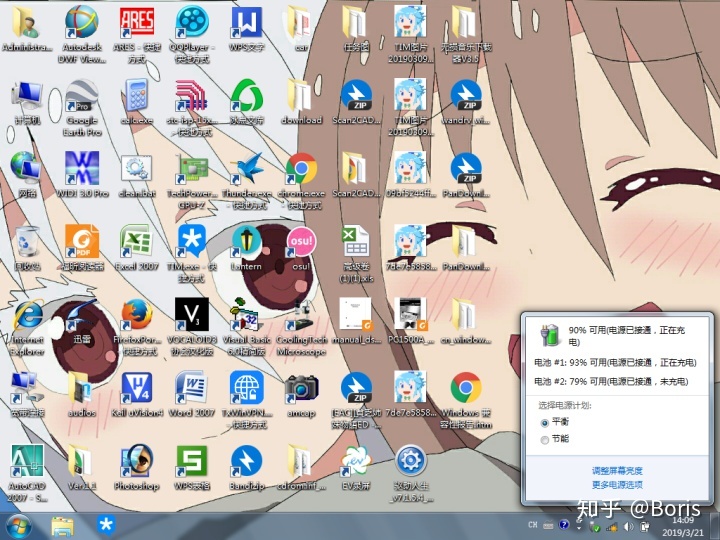Open the FirefoxPortable shortcut
Viewport: 720px width, 540px height.
tap(136, 315)
